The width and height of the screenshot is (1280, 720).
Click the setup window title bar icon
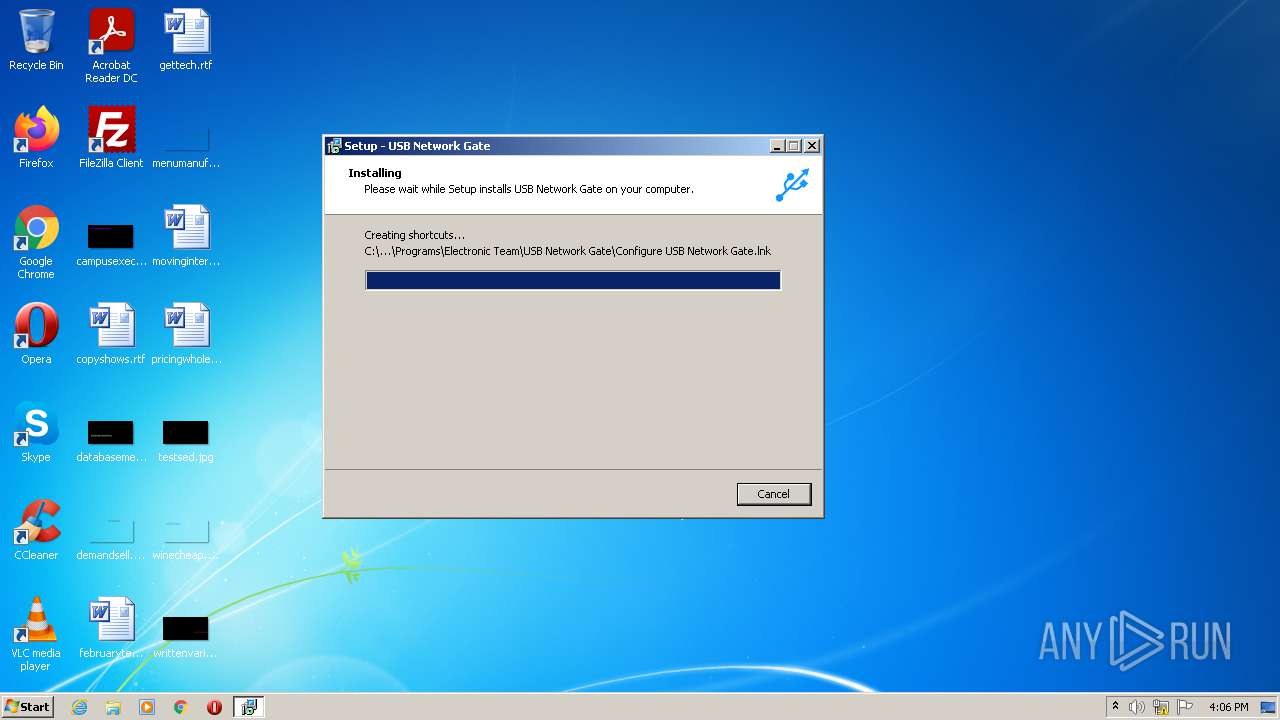click(x=334, y=146)
